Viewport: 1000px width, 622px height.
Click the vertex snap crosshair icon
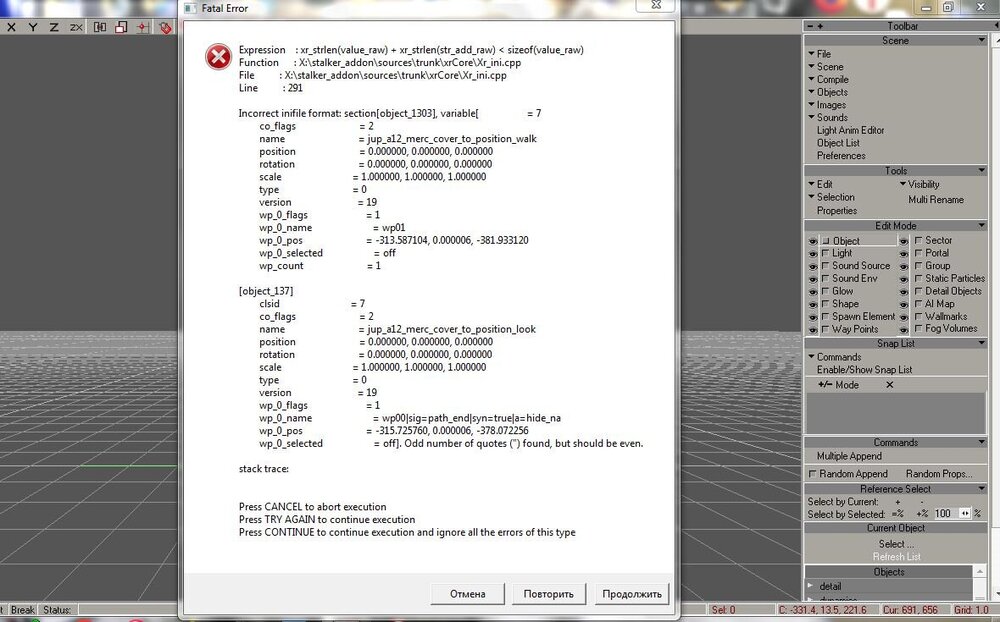point(143,27)
